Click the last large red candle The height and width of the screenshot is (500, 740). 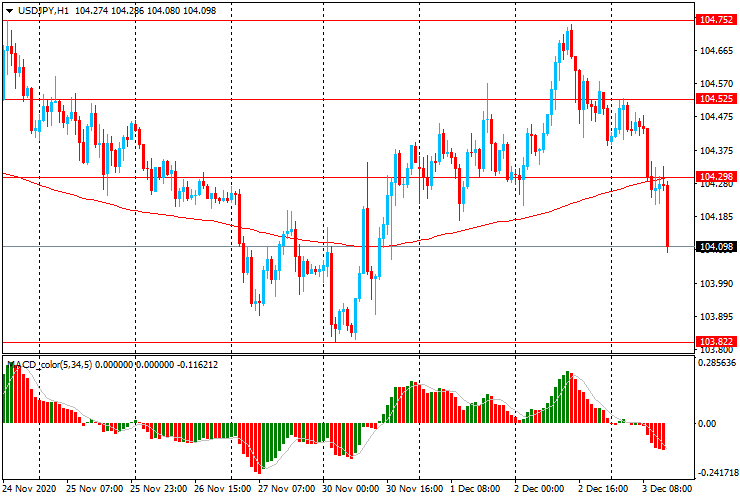tap(667, 215)
